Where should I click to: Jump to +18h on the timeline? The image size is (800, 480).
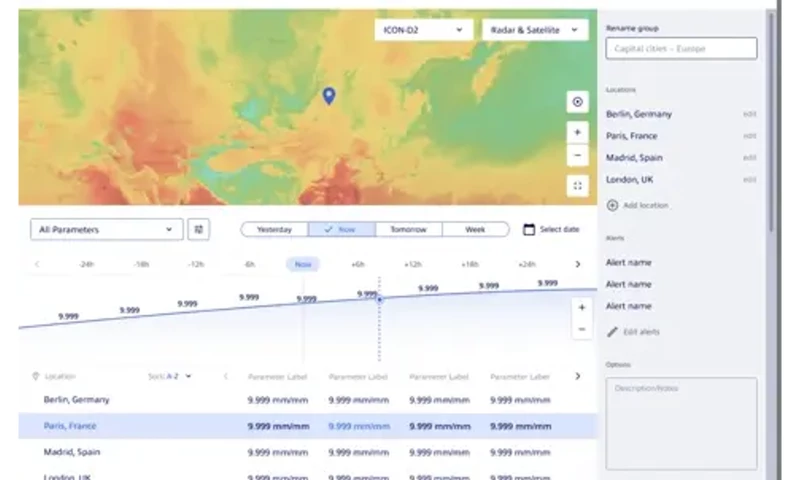tap(470, 264)
